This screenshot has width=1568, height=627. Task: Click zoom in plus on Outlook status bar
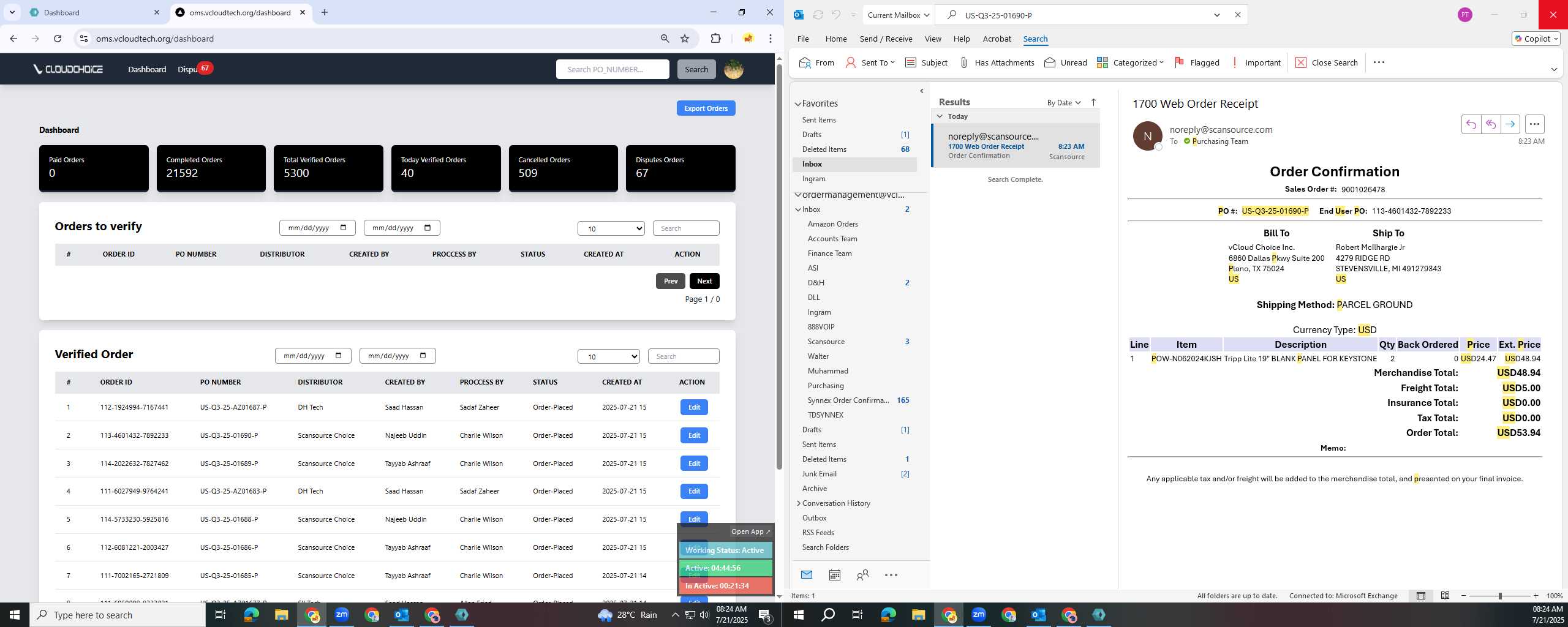1536,596
